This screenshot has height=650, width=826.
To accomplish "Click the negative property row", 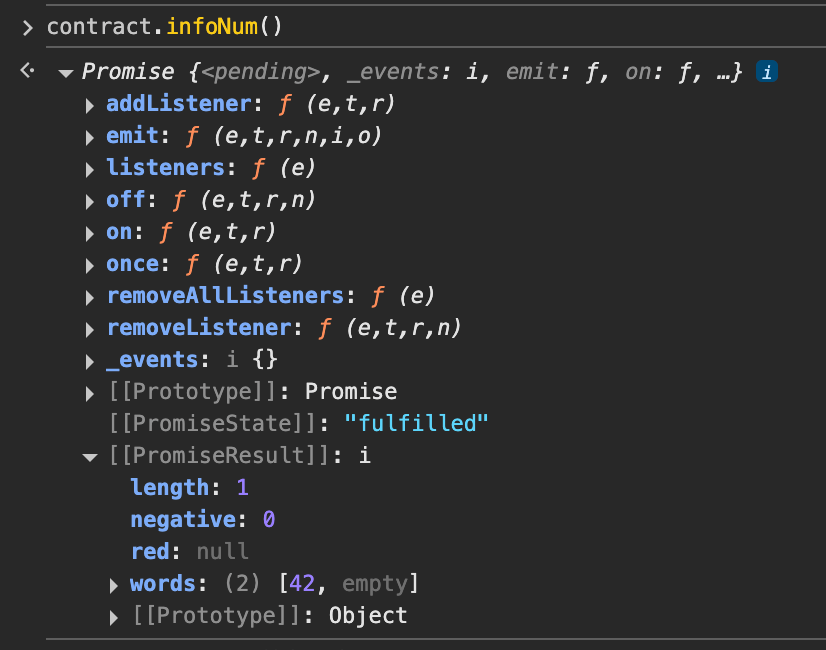I will tap(202, 520).
